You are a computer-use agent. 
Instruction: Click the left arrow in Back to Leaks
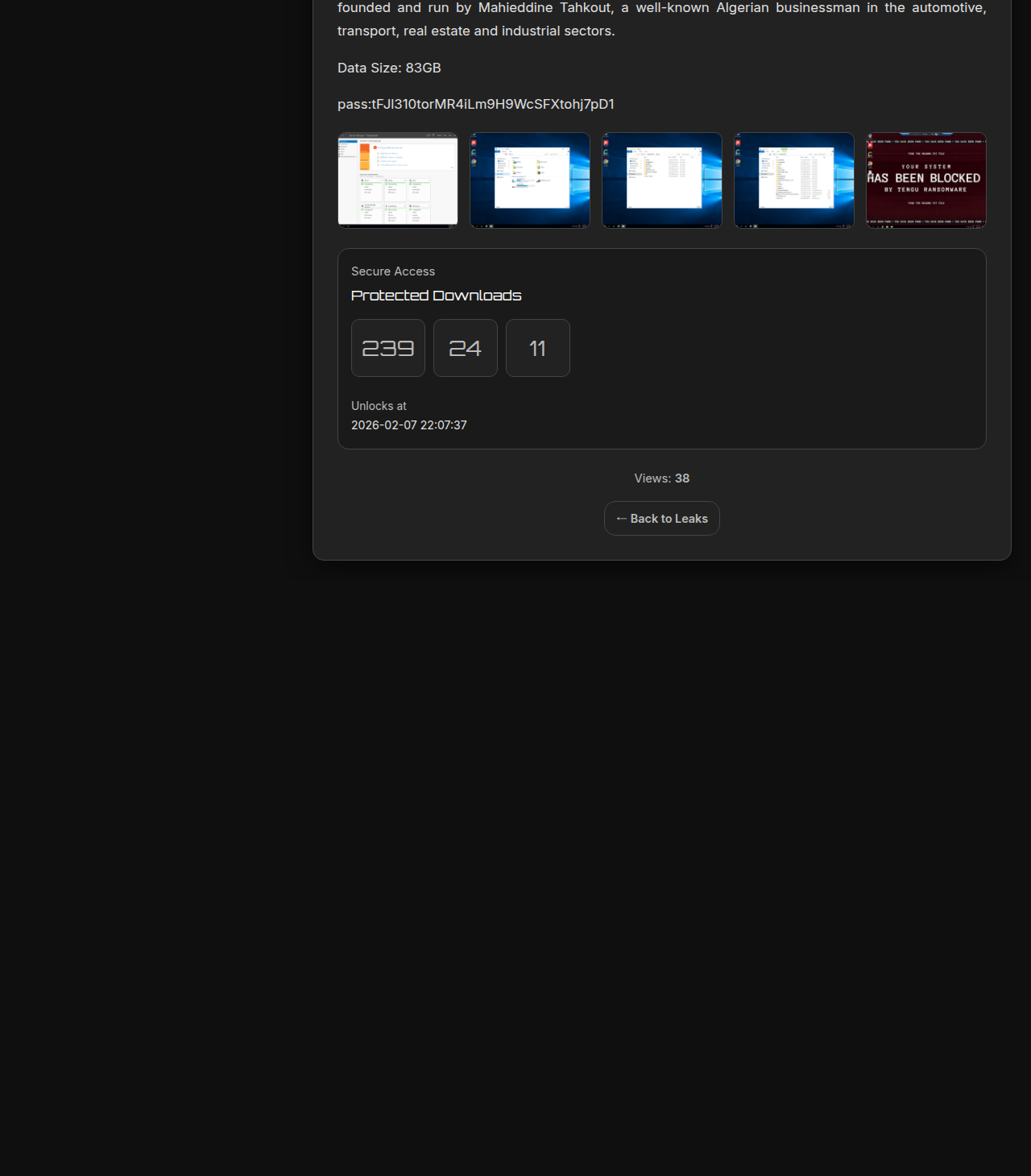621,519
